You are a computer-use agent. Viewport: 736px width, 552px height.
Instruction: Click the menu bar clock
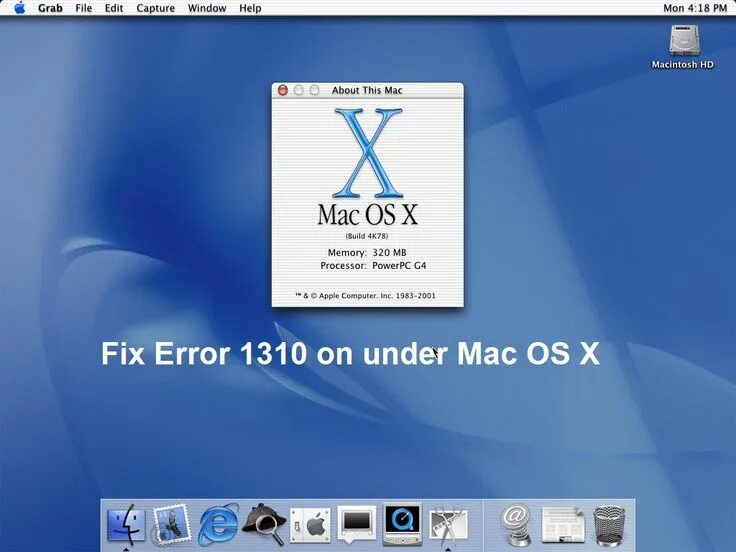point(695,8)
